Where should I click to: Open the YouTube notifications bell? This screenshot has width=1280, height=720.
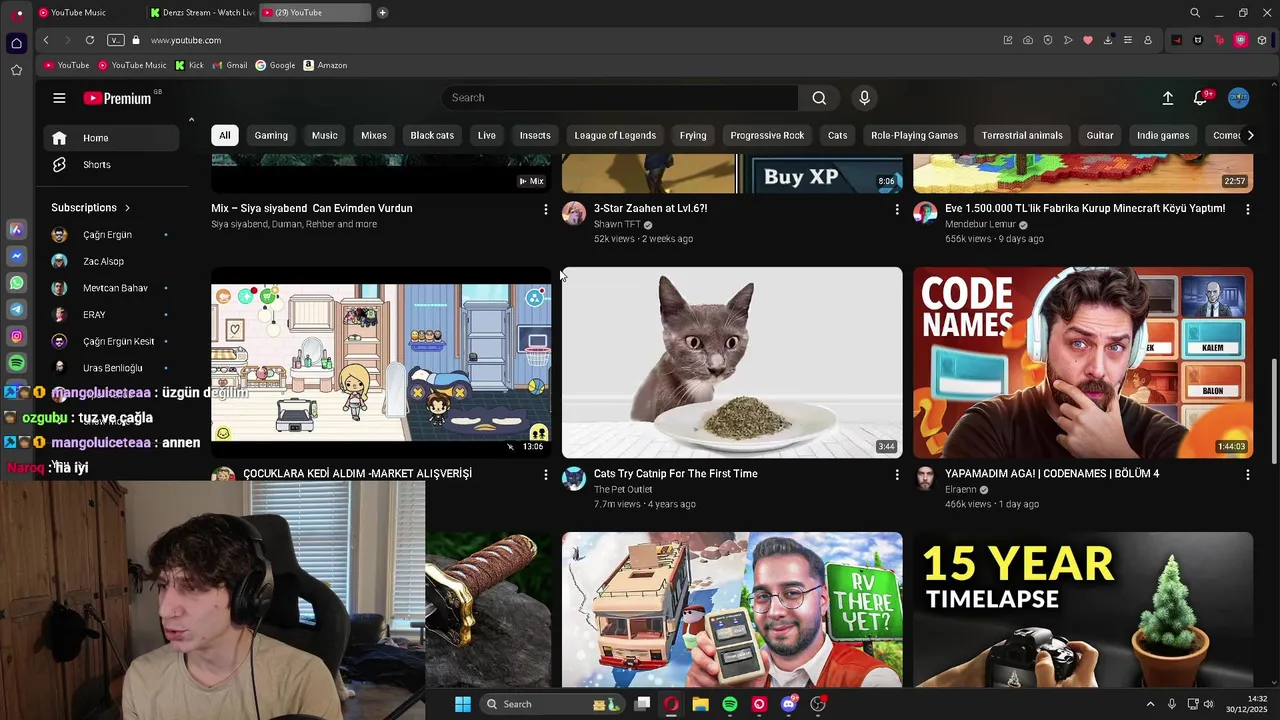[x=1200, y=98]
